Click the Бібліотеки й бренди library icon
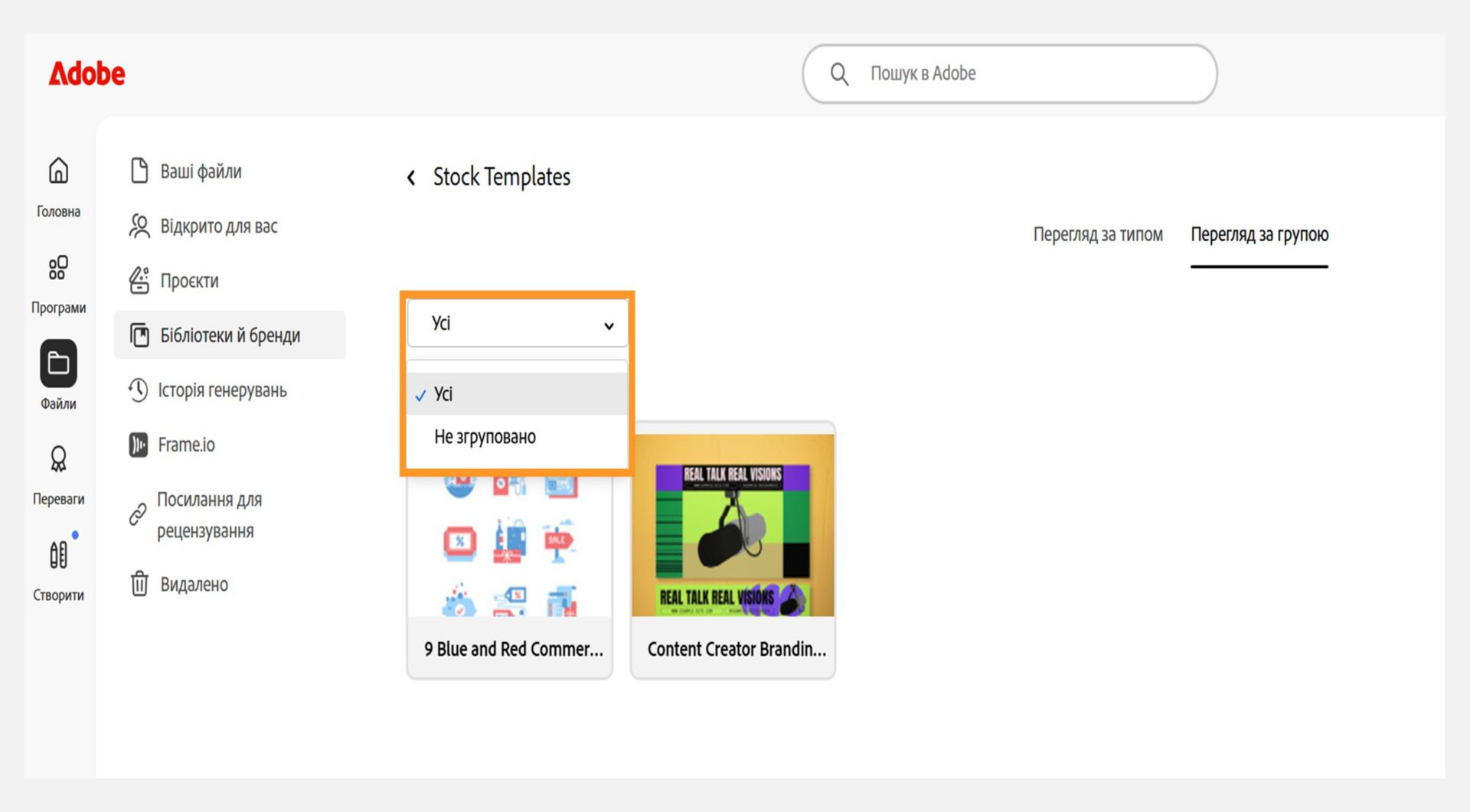 (x=139, y=335)
